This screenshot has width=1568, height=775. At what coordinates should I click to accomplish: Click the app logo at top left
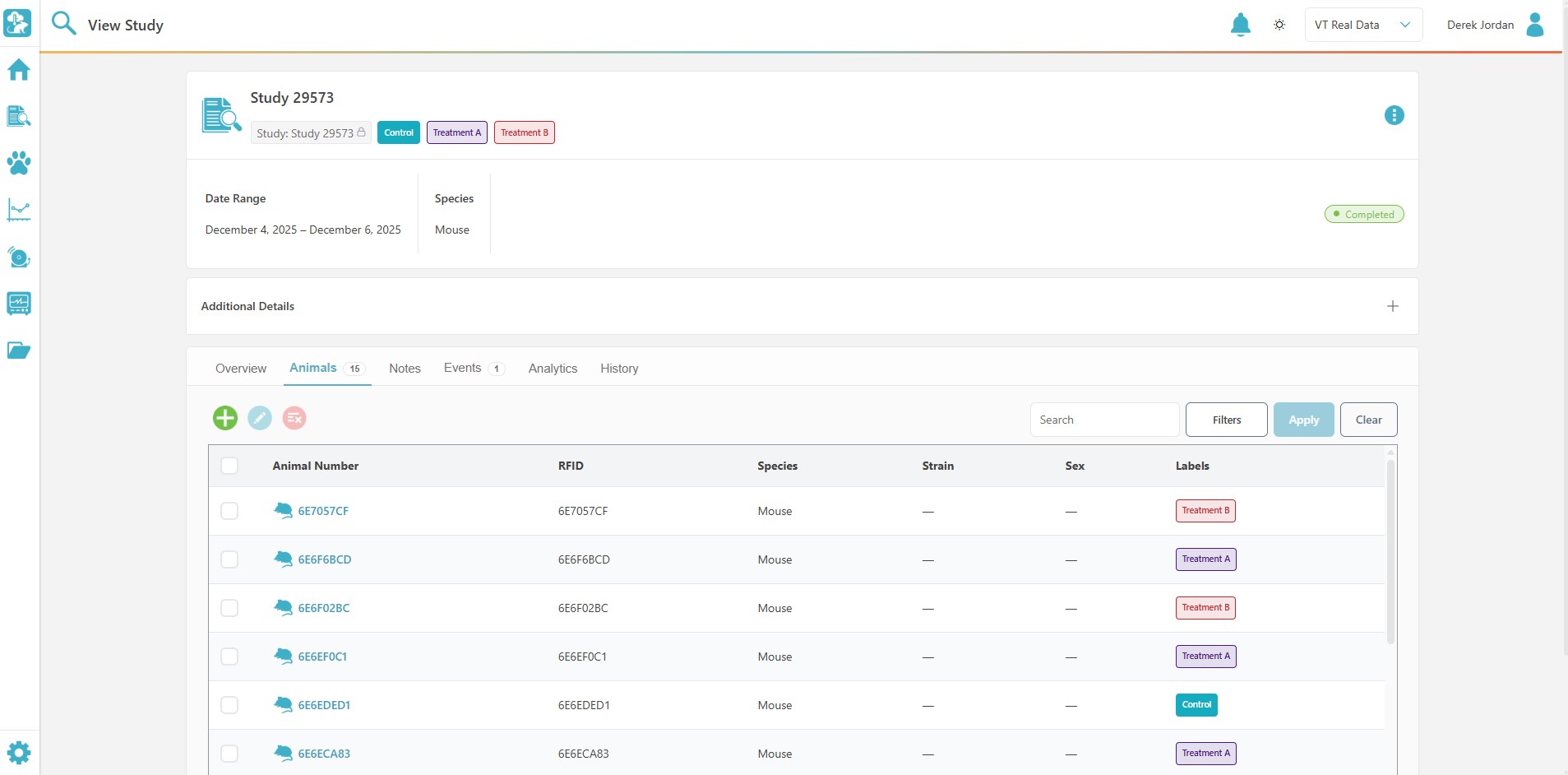[x=17, y=23]
